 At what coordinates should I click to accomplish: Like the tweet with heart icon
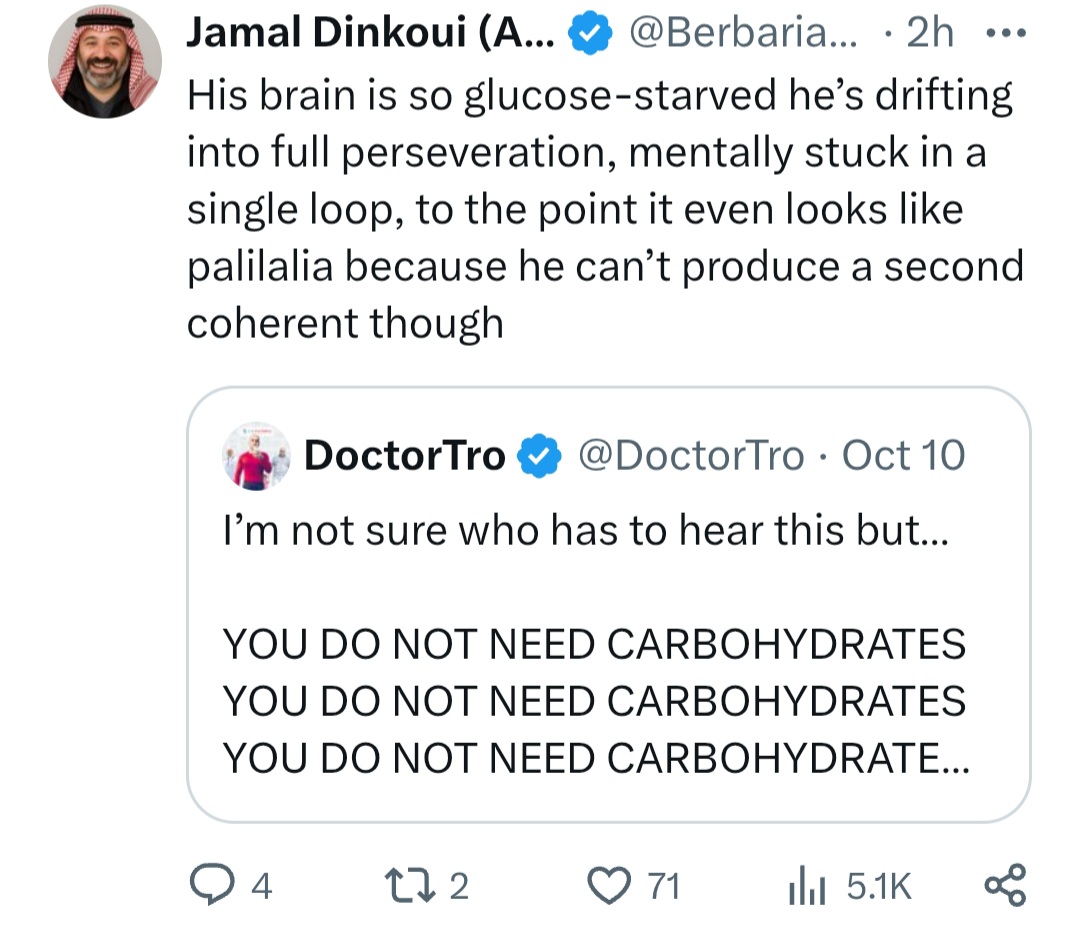606,886
